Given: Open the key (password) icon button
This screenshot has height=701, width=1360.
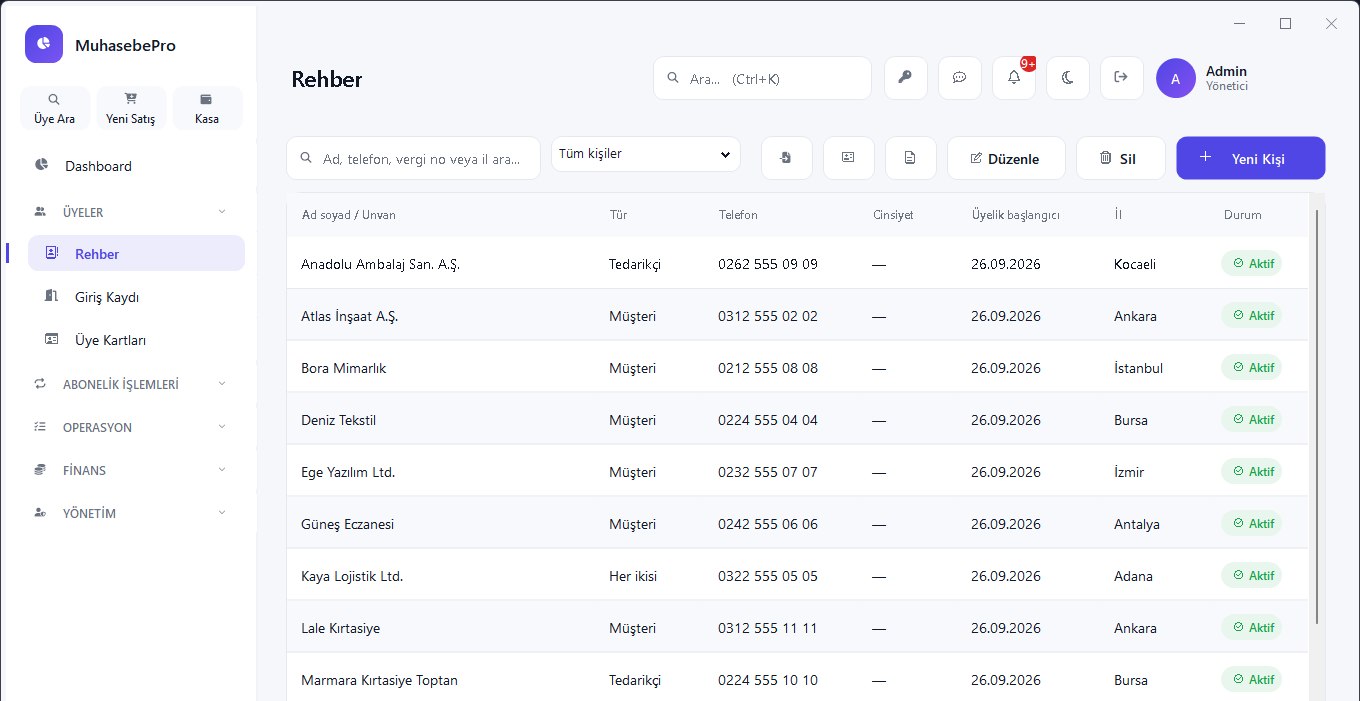Looking at the screenshot, I should [x=906, y=78].
